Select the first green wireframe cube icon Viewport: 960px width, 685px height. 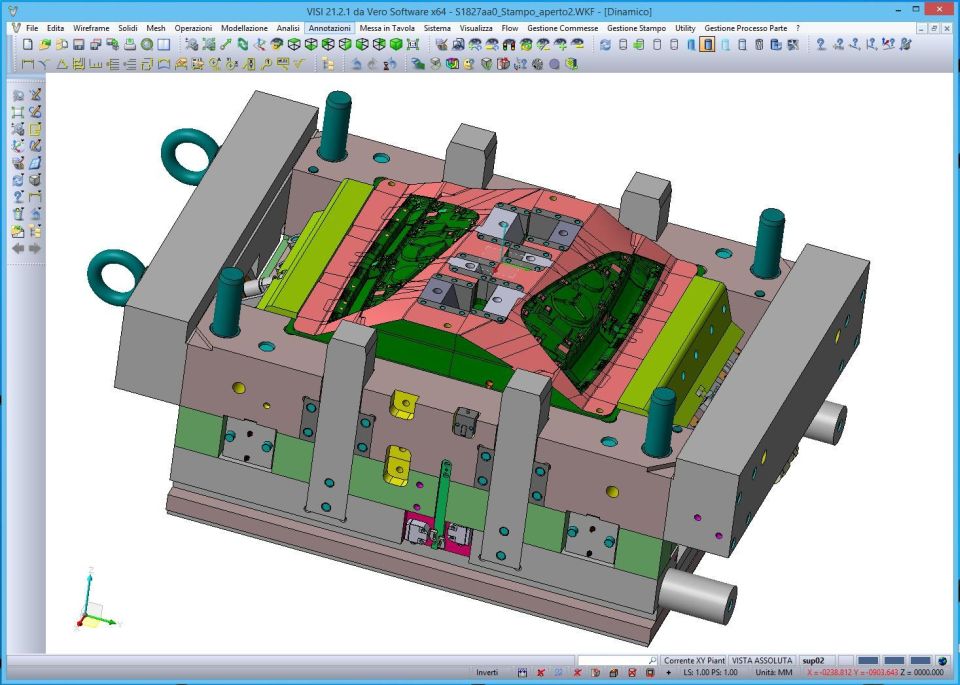pos(294,44)
